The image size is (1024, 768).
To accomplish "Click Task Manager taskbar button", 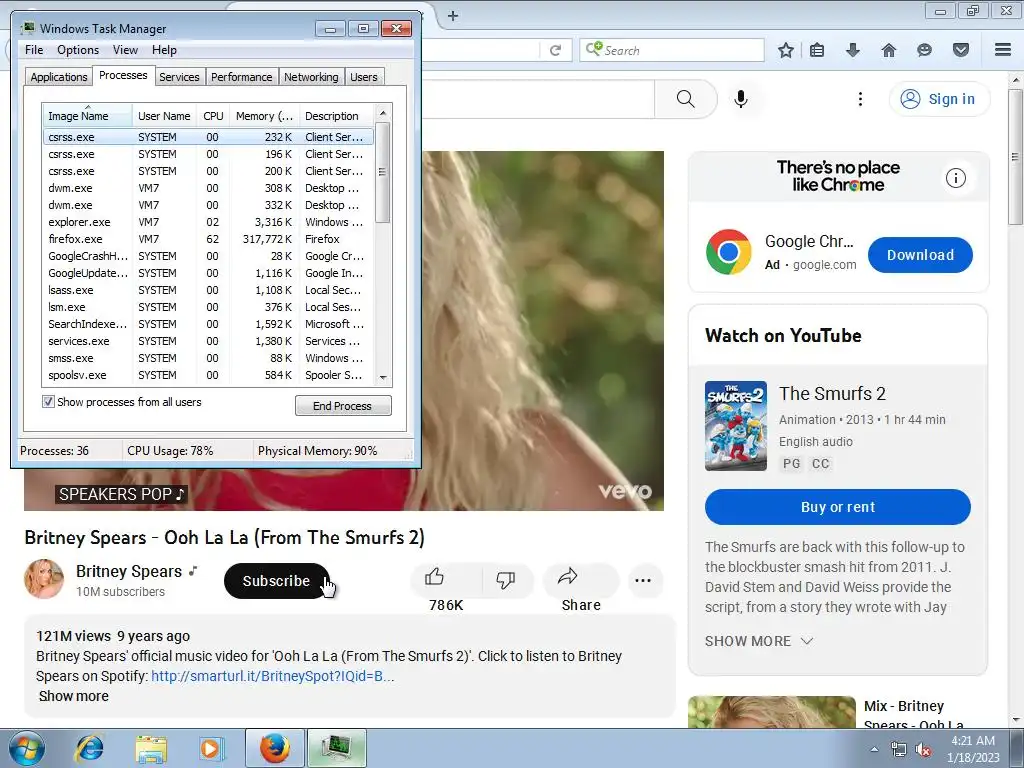I will [337, 748].
